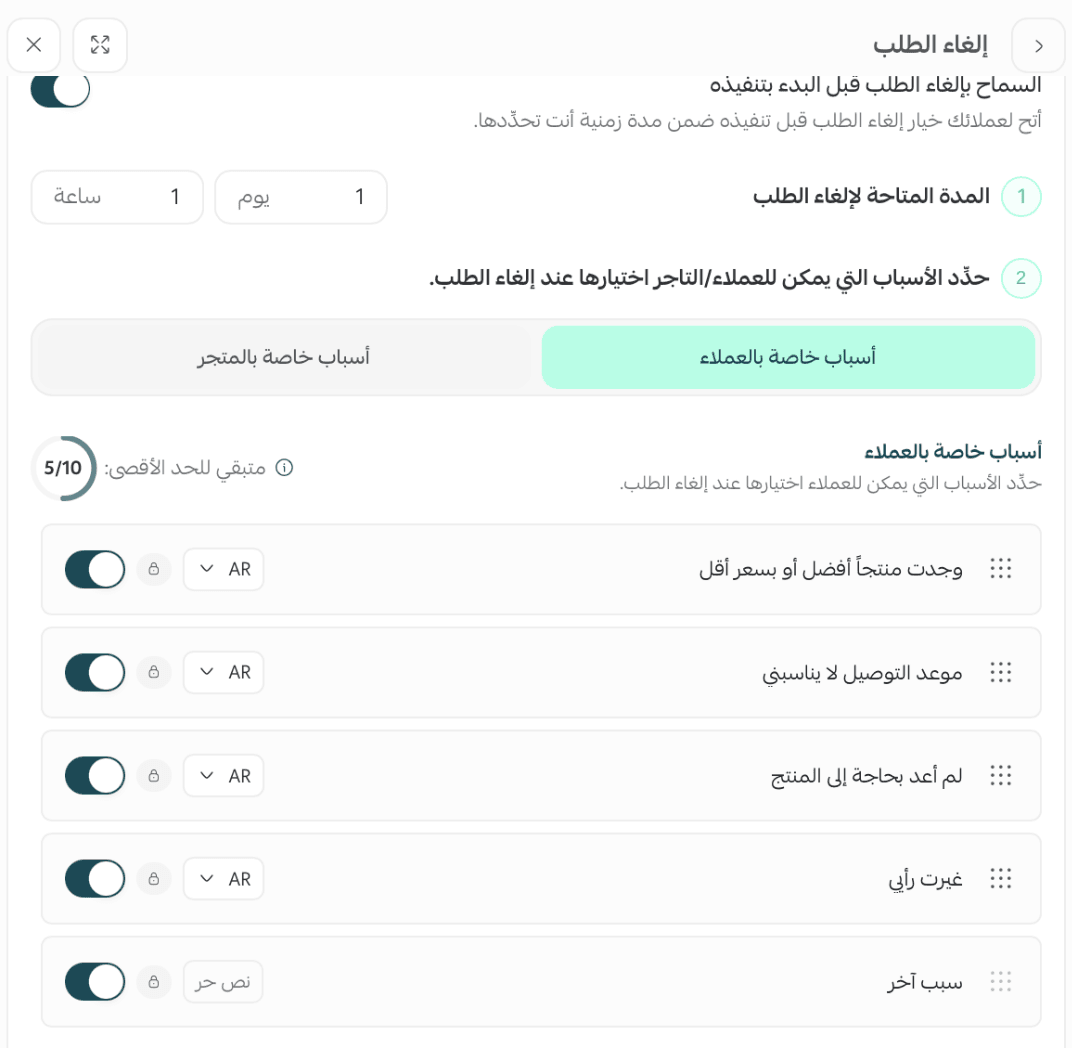Click the drag handle for سبب آخر

1000,982
